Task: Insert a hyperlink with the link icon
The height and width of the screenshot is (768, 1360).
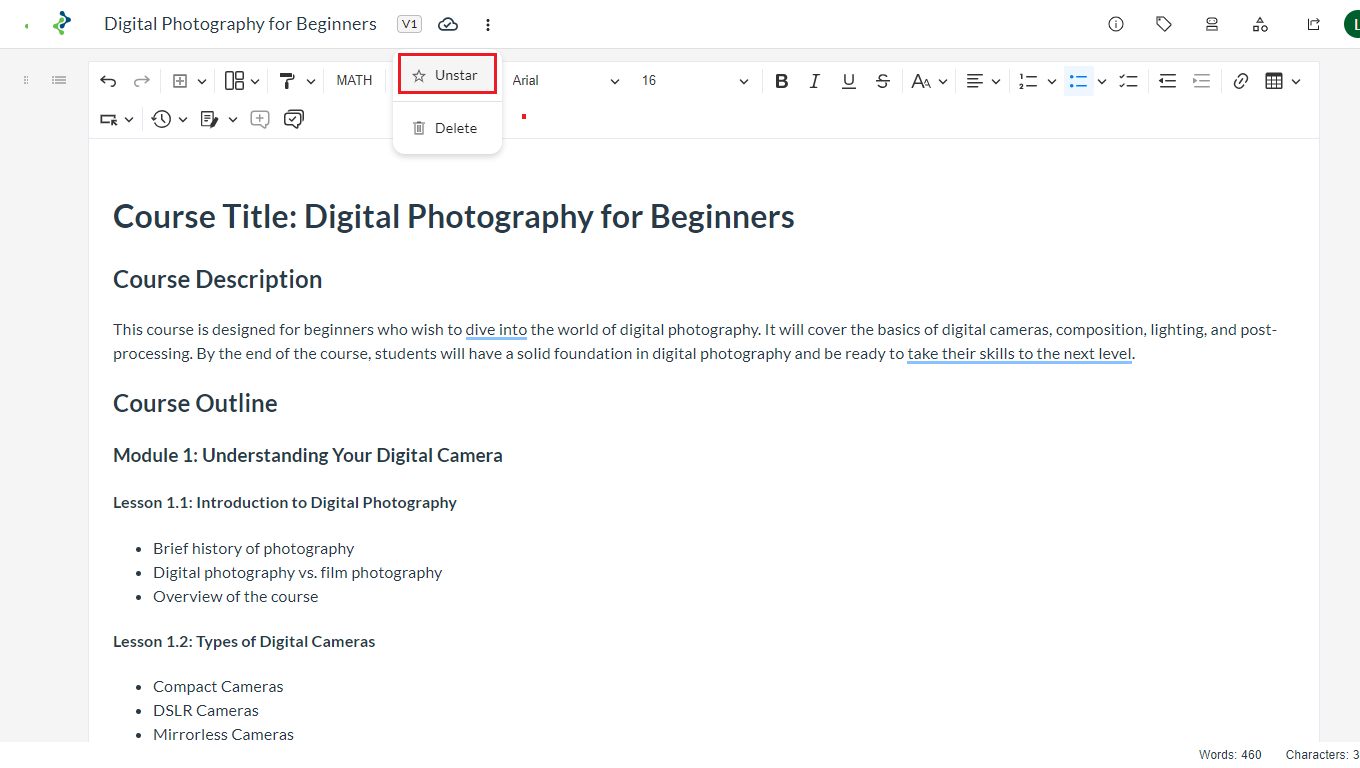Action: [1241, 81]
